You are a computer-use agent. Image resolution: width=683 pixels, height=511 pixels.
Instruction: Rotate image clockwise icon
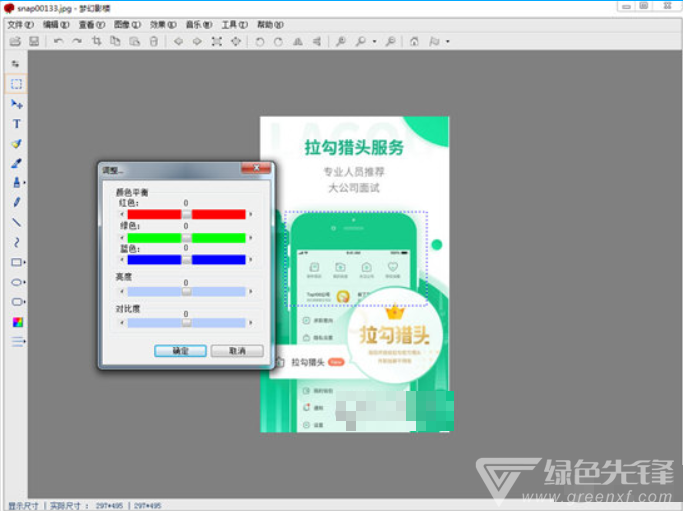278,42
